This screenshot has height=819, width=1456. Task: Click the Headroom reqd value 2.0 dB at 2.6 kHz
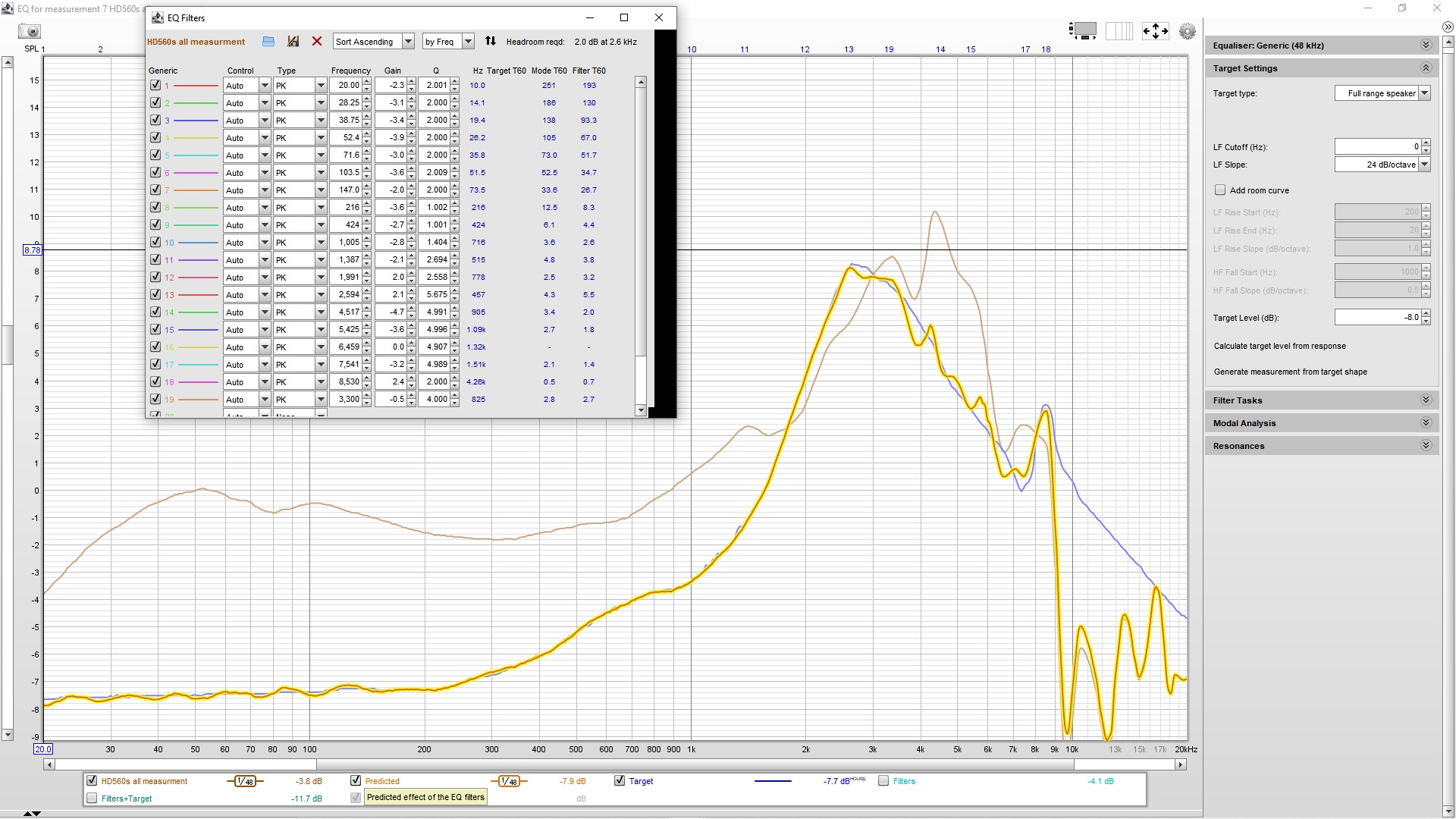click(x=605, y=42)
